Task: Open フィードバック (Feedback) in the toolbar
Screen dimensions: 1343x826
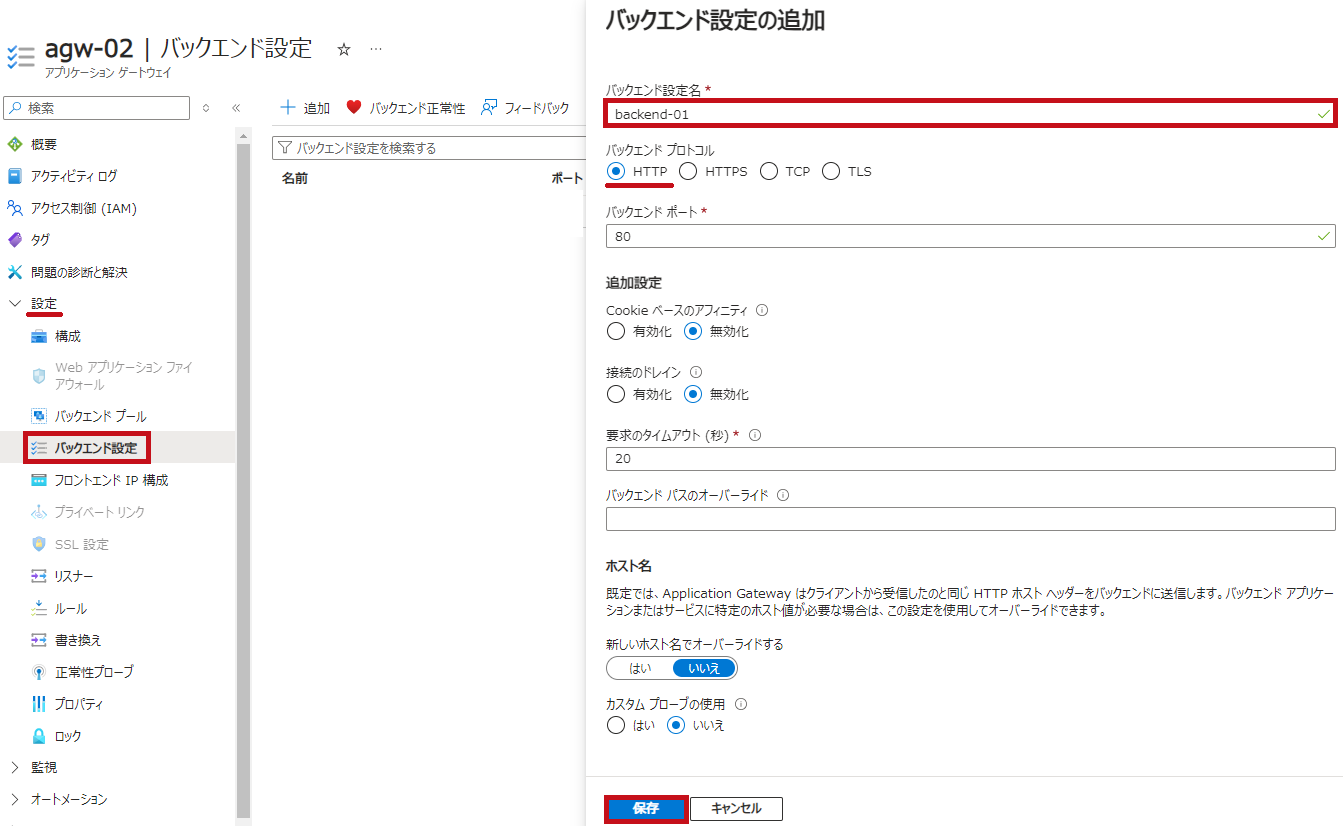Action: click(525, 108)
